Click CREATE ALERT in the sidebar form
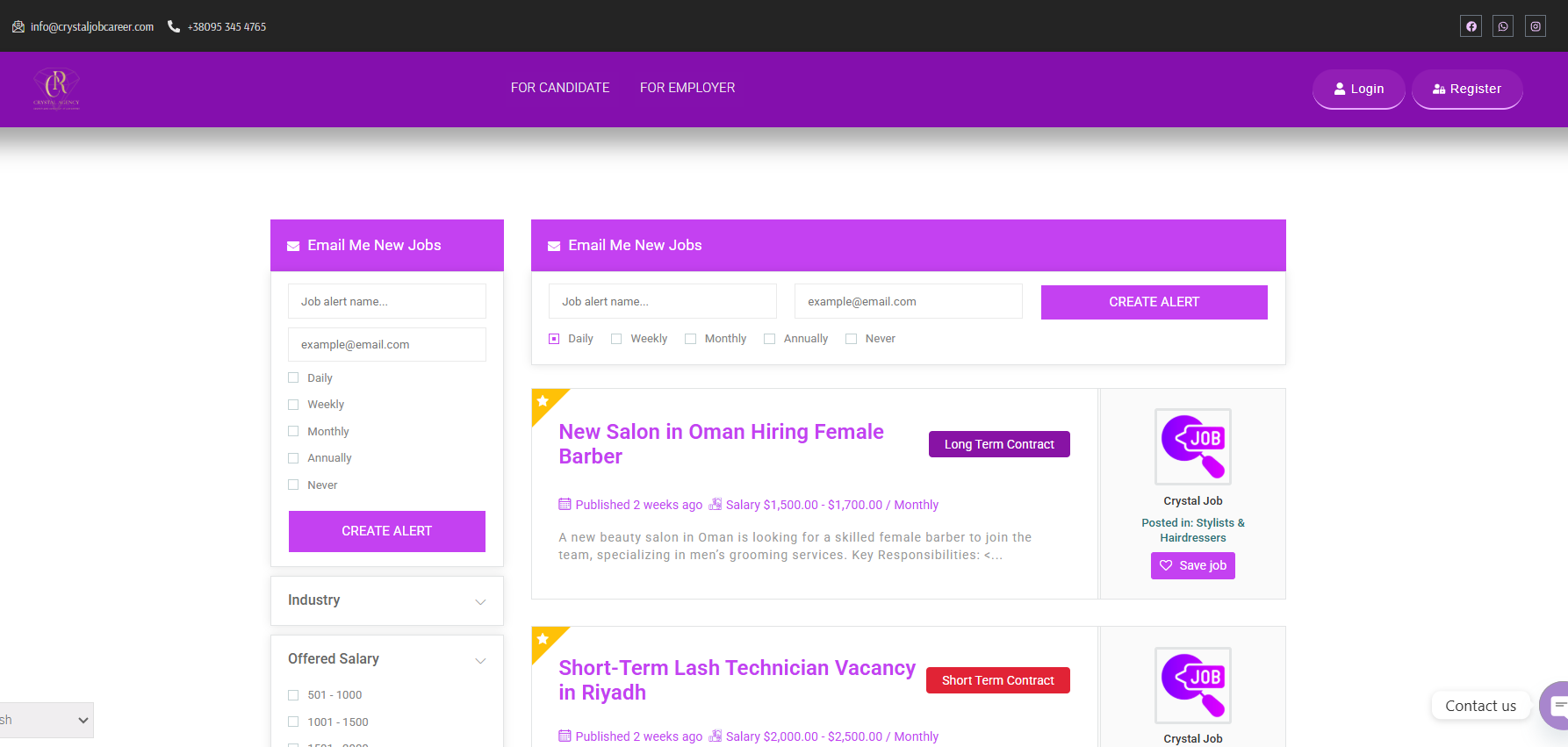Screen dimensions: 1568x747 [x=387, y=531]
